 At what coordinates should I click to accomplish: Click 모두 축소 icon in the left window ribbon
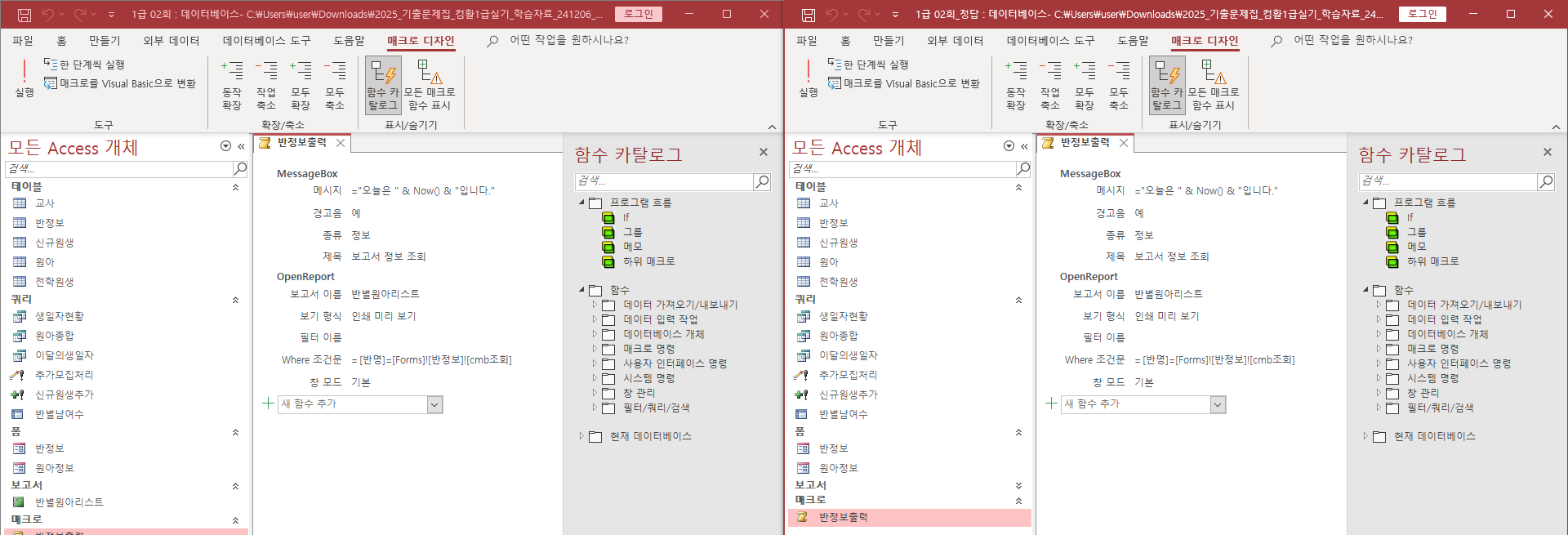[x=335, y=84]
